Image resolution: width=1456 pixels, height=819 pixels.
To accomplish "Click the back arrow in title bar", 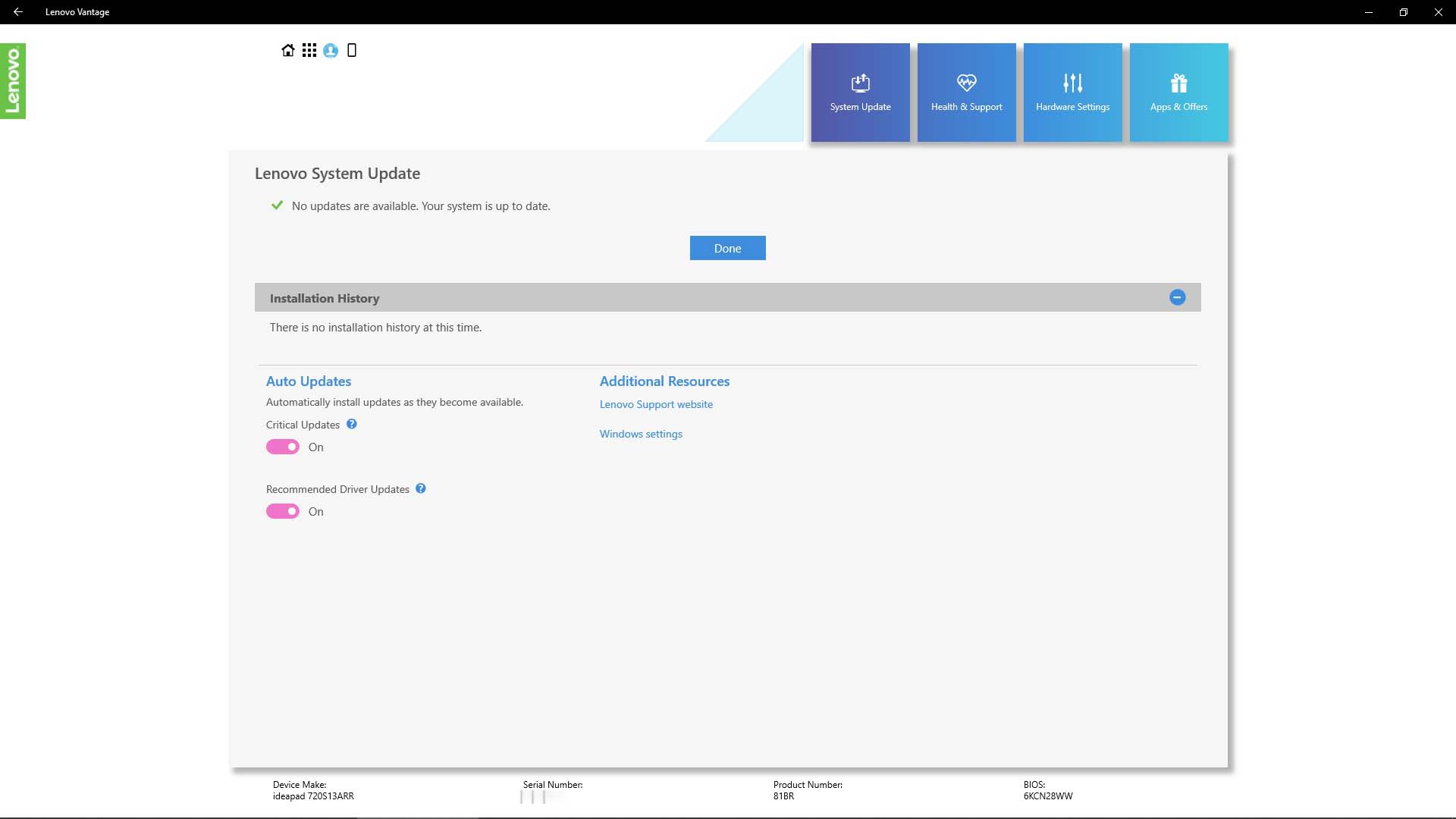I will click(18, 12).
